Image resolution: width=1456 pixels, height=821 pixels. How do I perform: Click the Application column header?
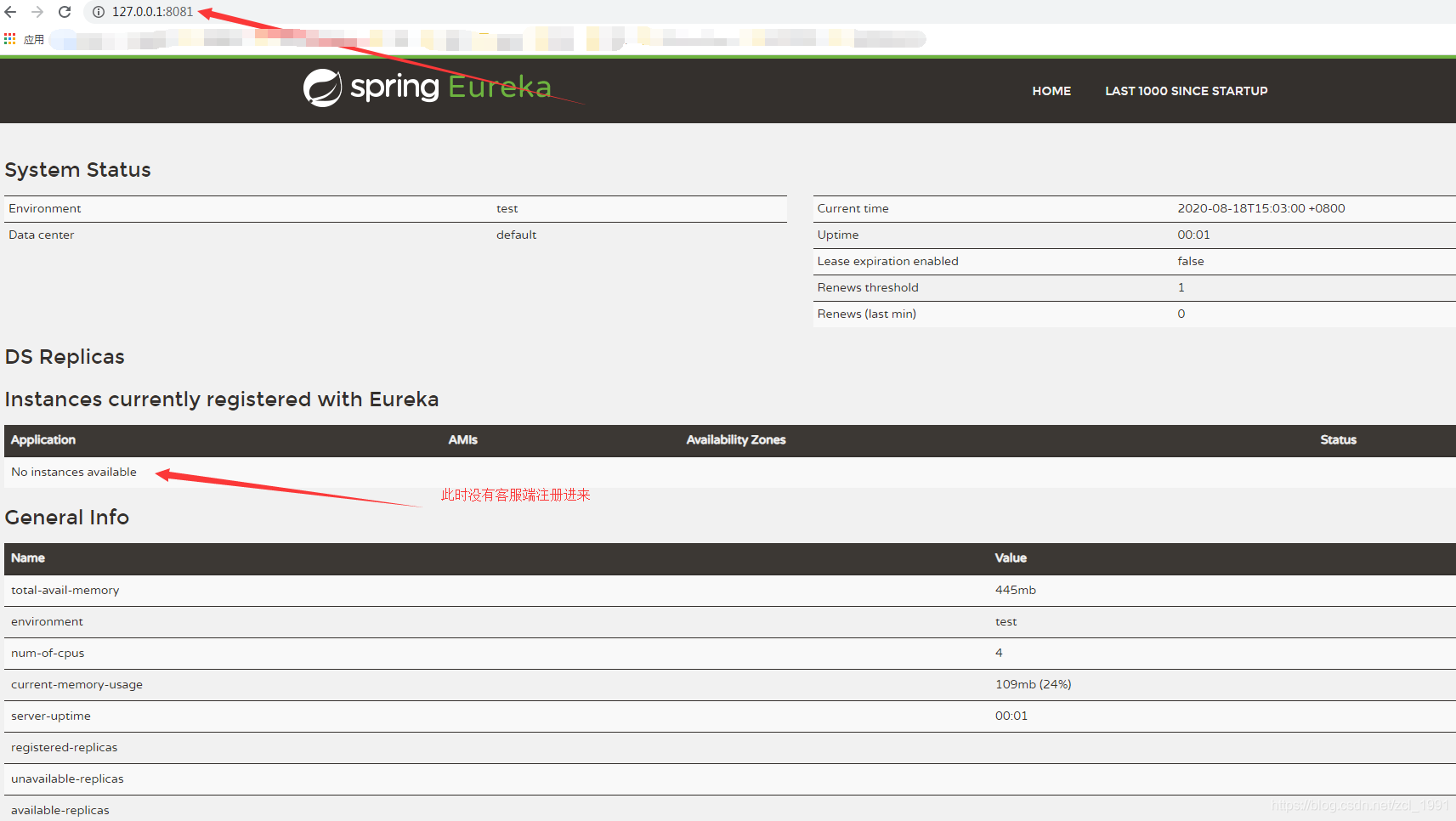[x=43, y=439]
